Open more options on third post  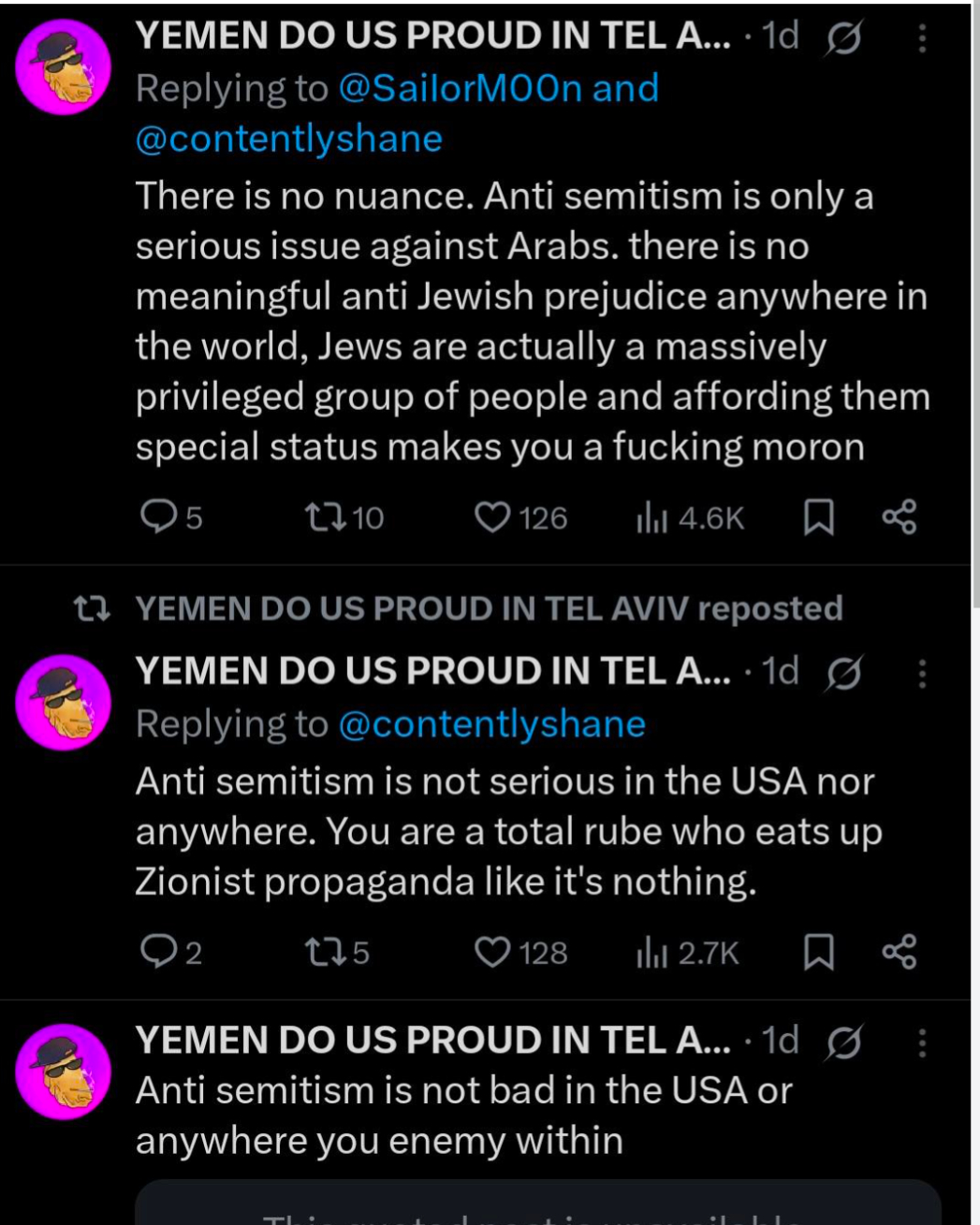click(922, 1043)
